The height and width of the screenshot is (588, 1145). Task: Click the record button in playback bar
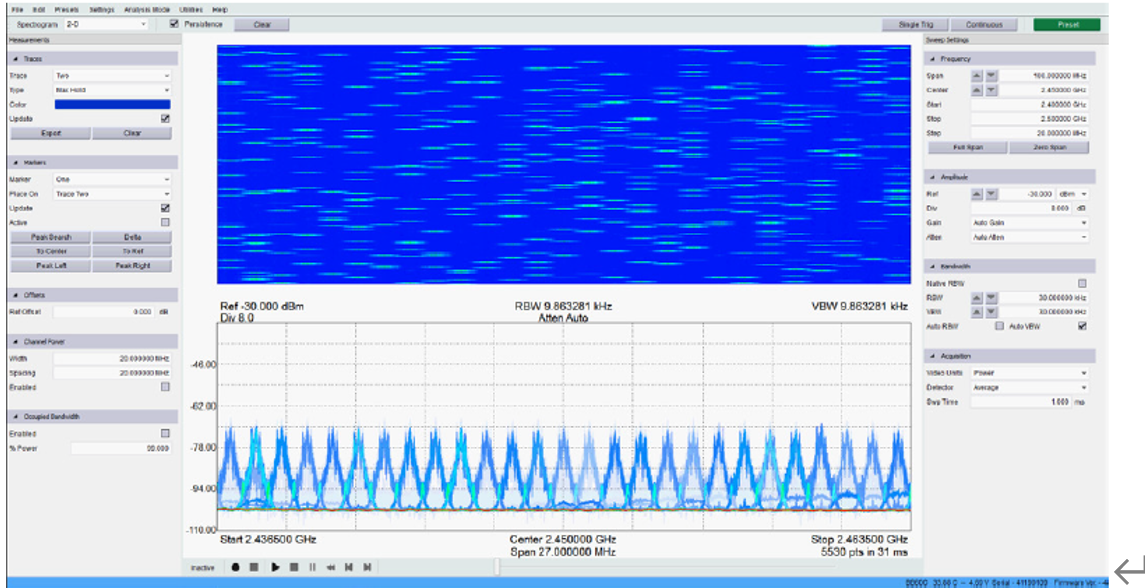[236, 567]
